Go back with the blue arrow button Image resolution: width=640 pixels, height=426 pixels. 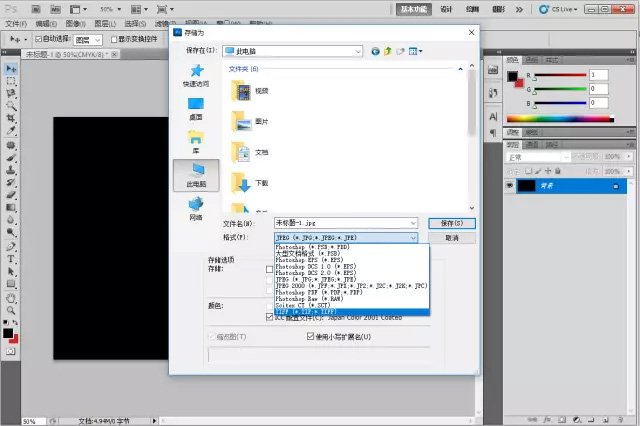click(375, 50)
